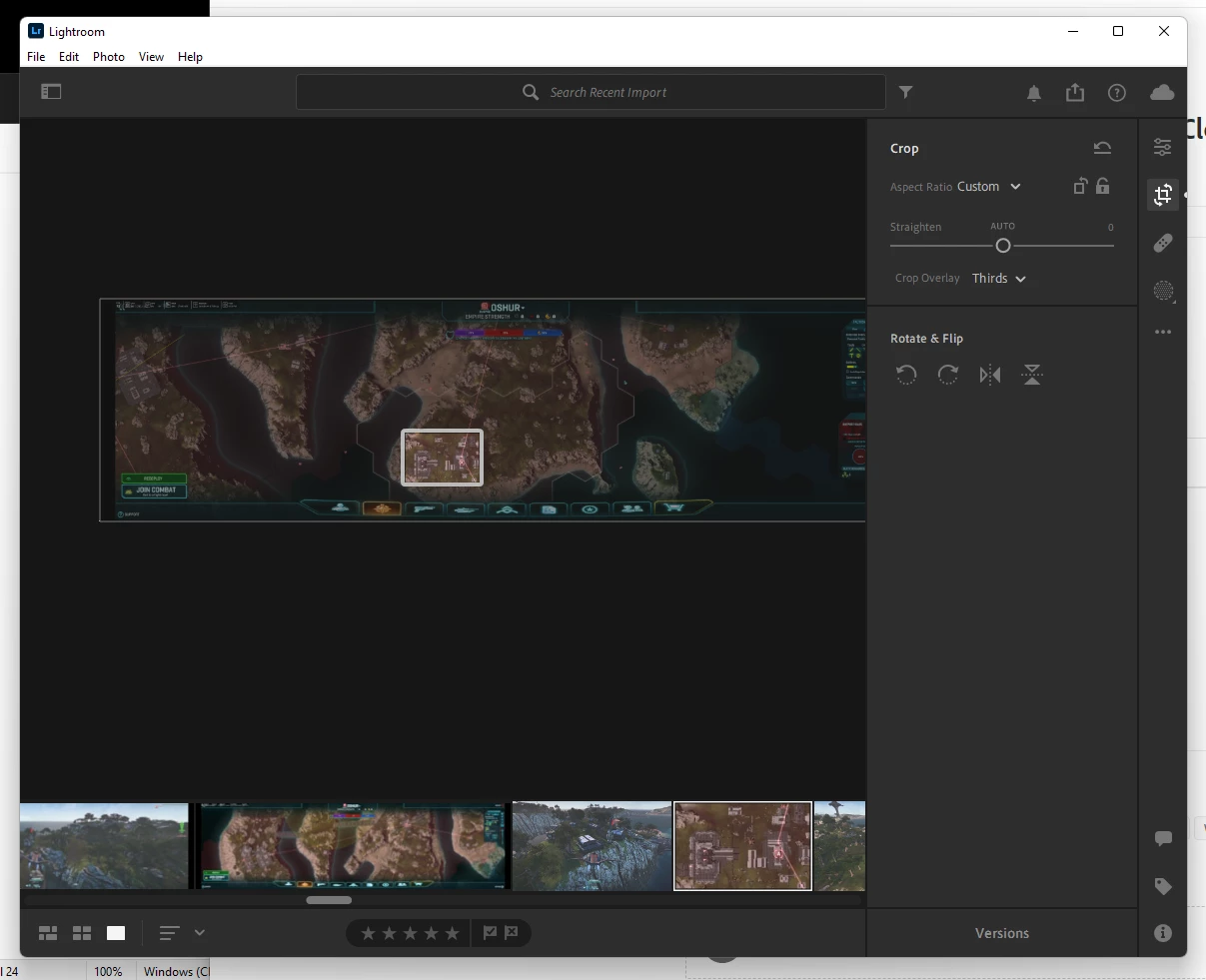Open the Edit sliders panel icon
This screenshot has height=980, width=1206.
[x=1163, y=147]
